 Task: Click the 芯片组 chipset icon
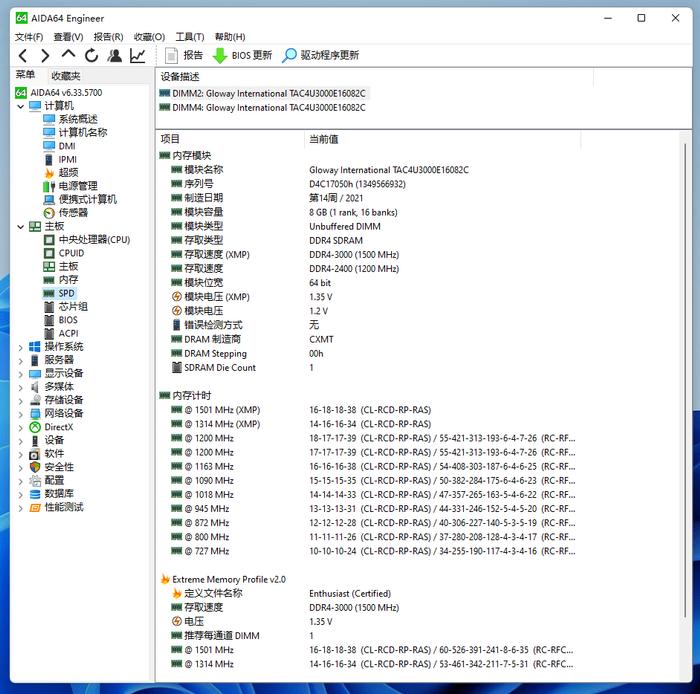[x=49, y=307]
